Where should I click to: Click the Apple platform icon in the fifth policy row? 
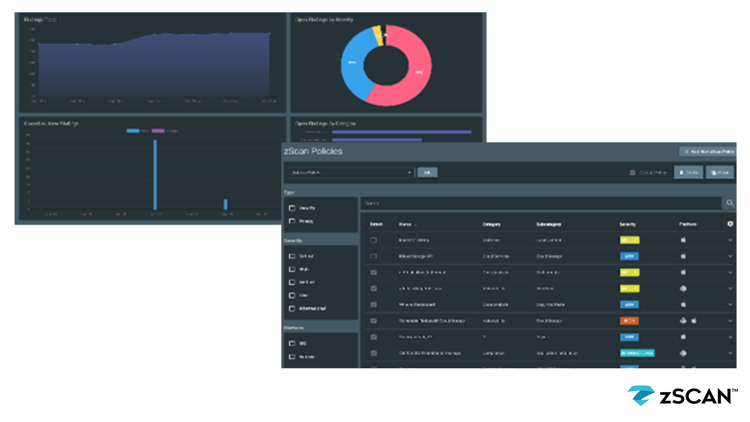coord(683,304)
